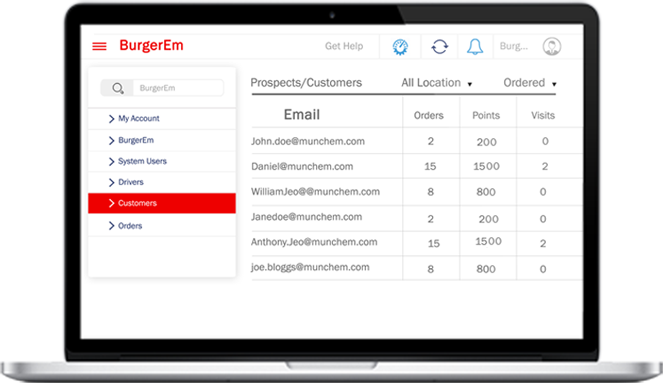The width and height of the screenshot is (663, 383).
Task: Click the John.doe@munchem.com email
Action: [308, 141]
